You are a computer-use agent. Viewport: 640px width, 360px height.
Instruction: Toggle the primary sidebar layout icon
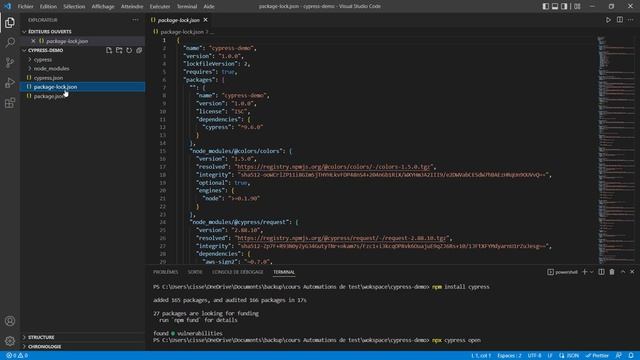[546, 6]
